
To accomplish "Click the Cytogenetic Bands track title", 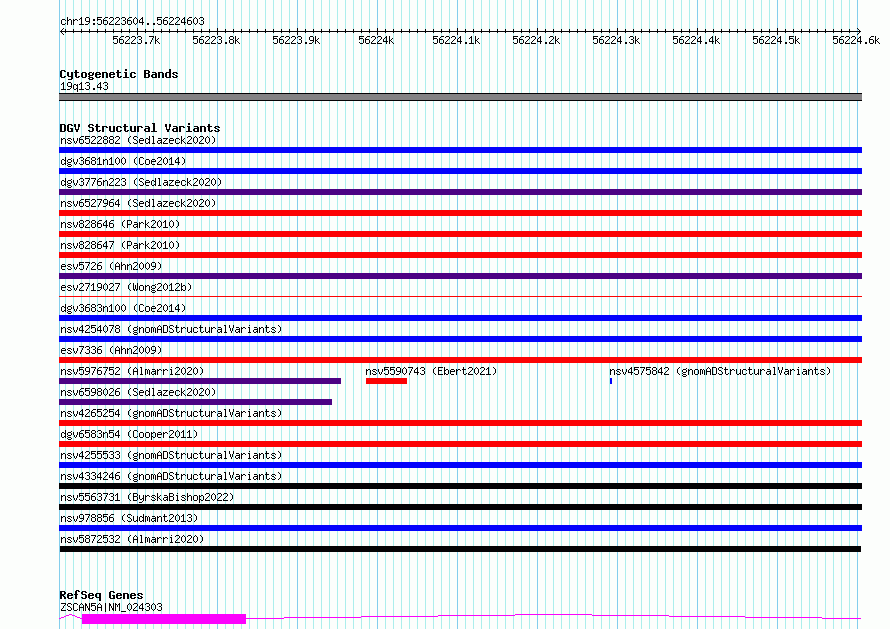I will click(x=119, y=74).
